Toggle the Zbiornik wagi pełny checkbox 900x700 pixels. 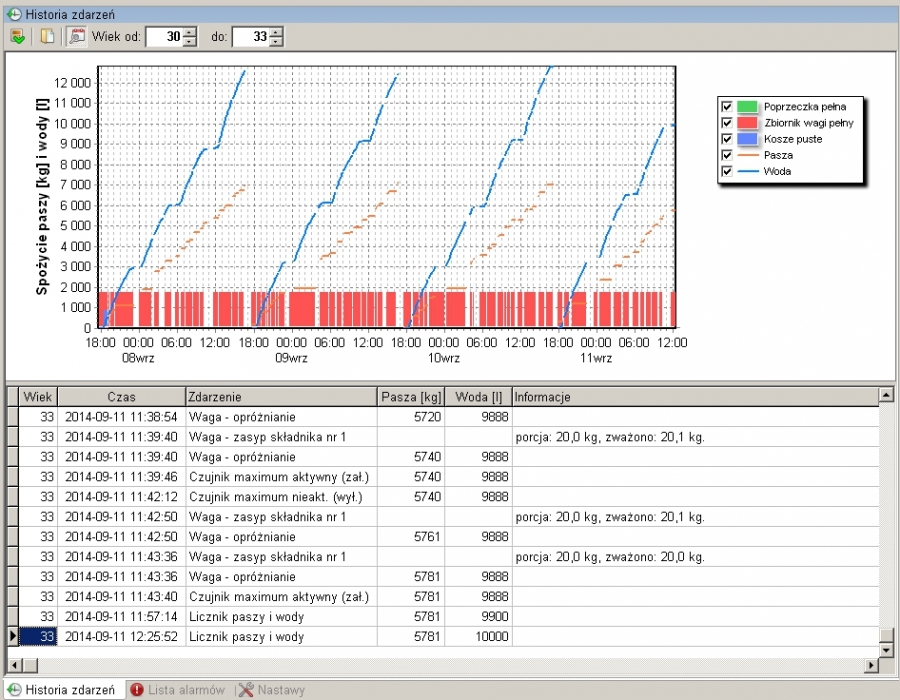tap(726, 122)
